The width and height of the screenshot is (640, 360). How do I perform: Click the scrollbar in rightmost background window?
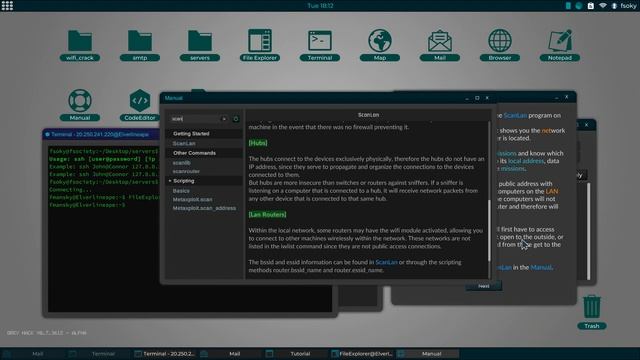(589, 231)
